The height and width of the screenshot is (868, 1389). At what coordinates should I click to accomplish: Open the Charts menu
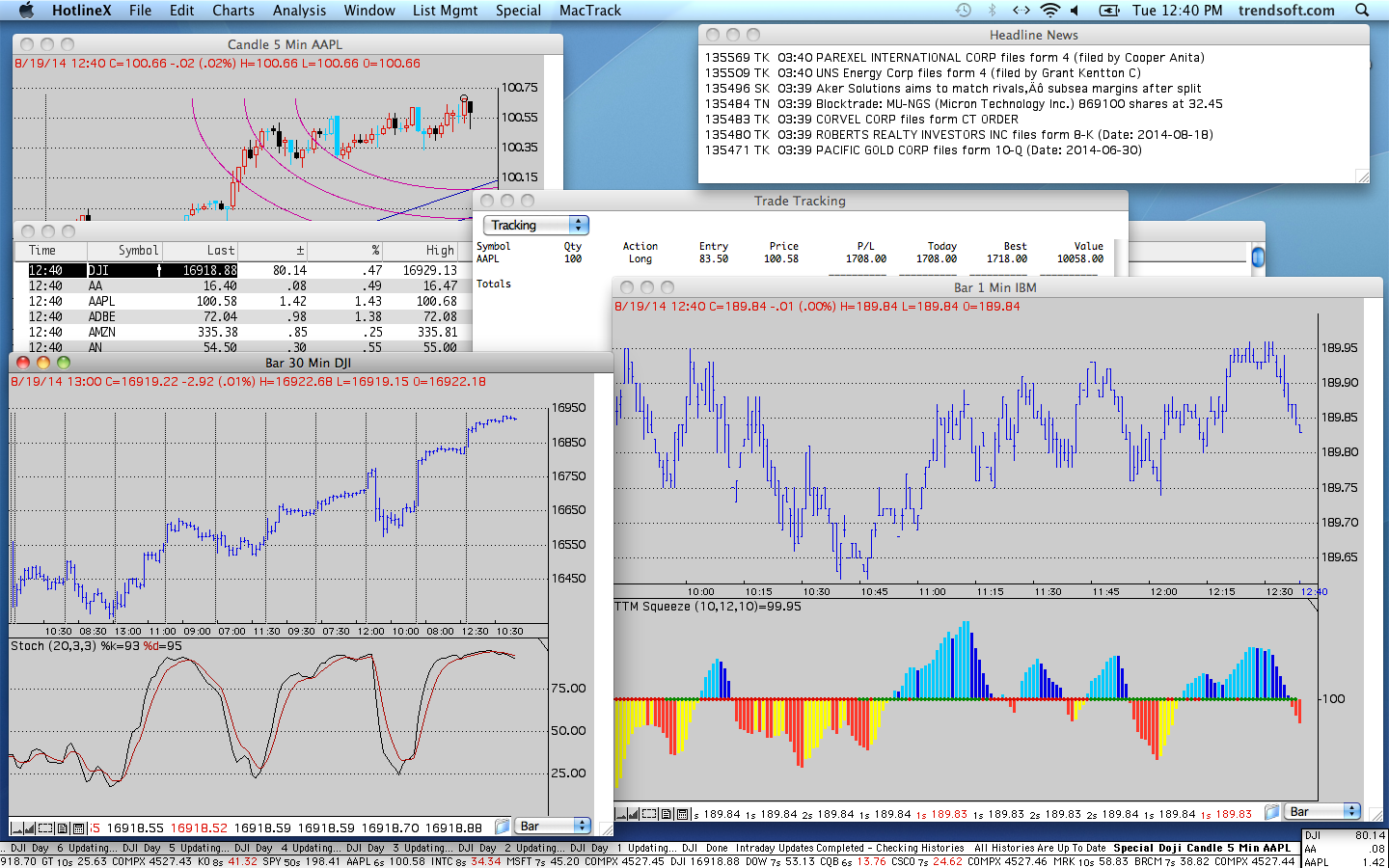pos(233,10)
